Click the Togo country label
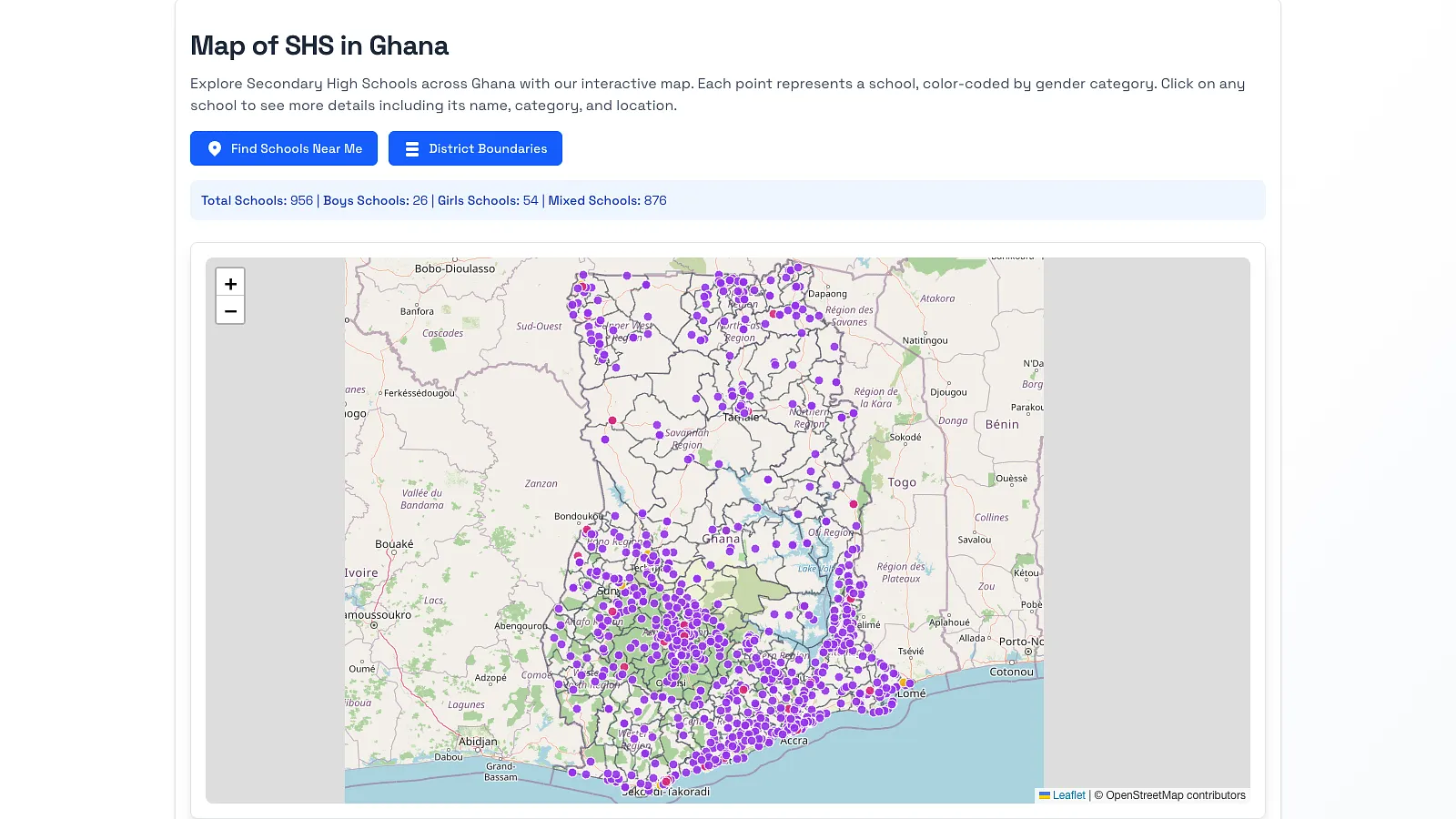Image resolution: width=1456 pixels, height=819 pixels. tap(902, 482)
